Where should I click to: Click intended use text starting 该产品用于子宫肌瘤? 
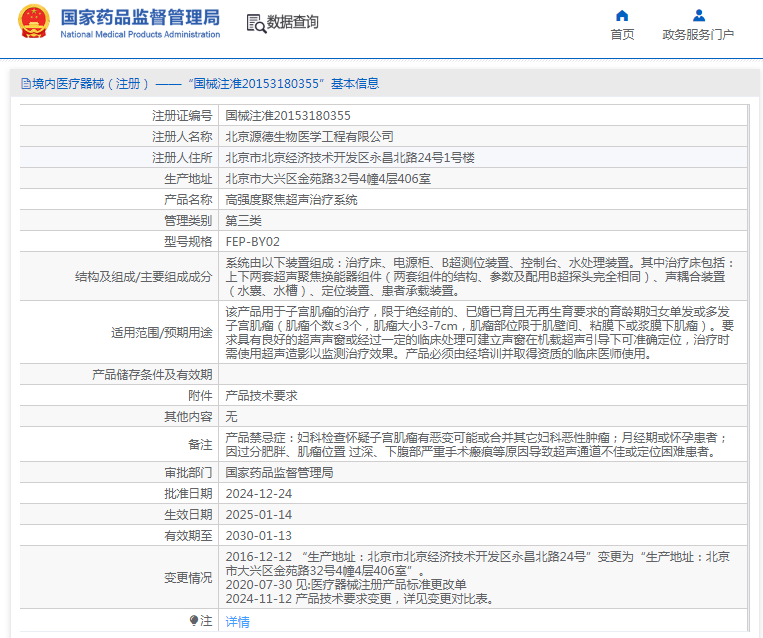pos(480,332)
